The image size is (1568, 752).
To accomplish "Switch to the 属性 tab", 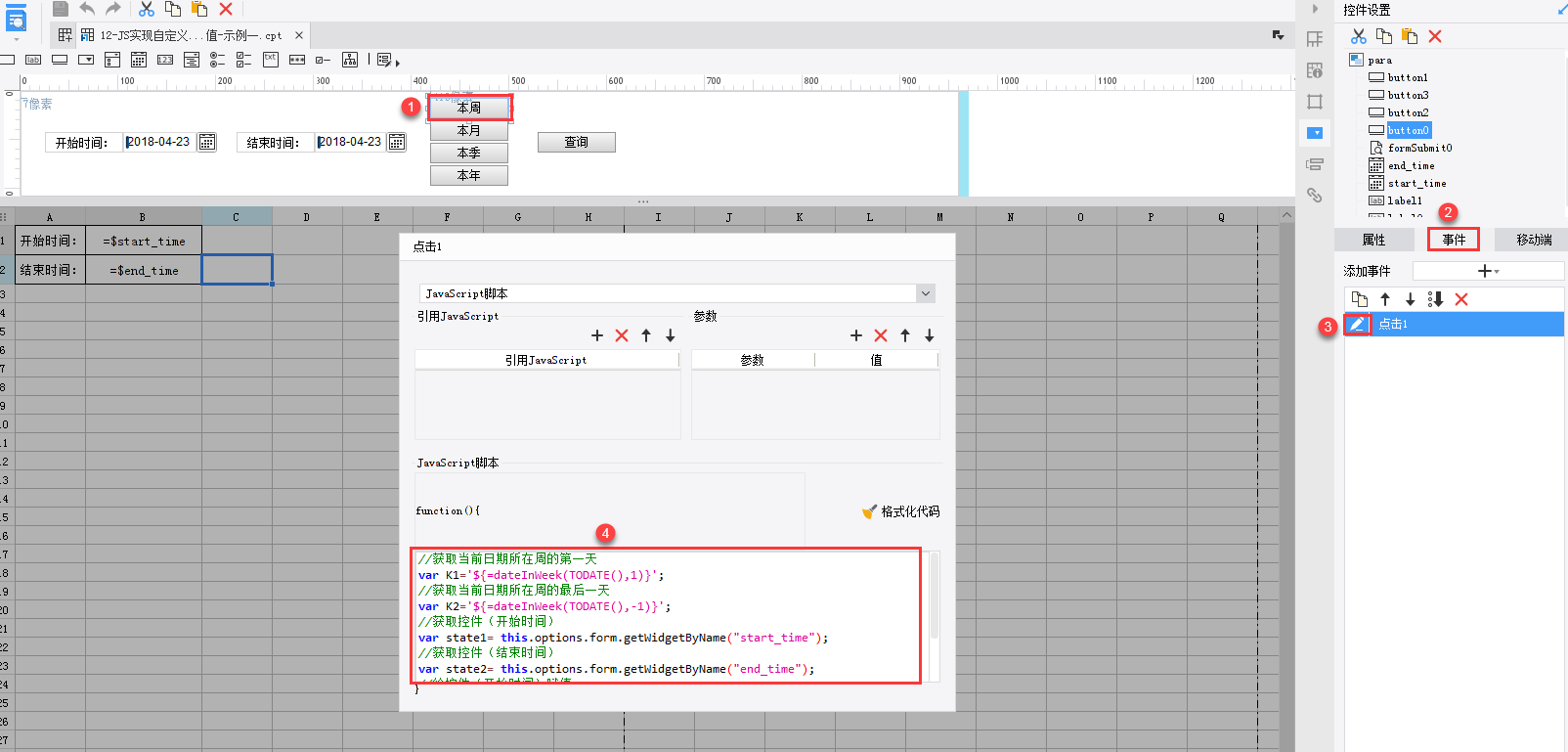I will [x=1373, y=240].
